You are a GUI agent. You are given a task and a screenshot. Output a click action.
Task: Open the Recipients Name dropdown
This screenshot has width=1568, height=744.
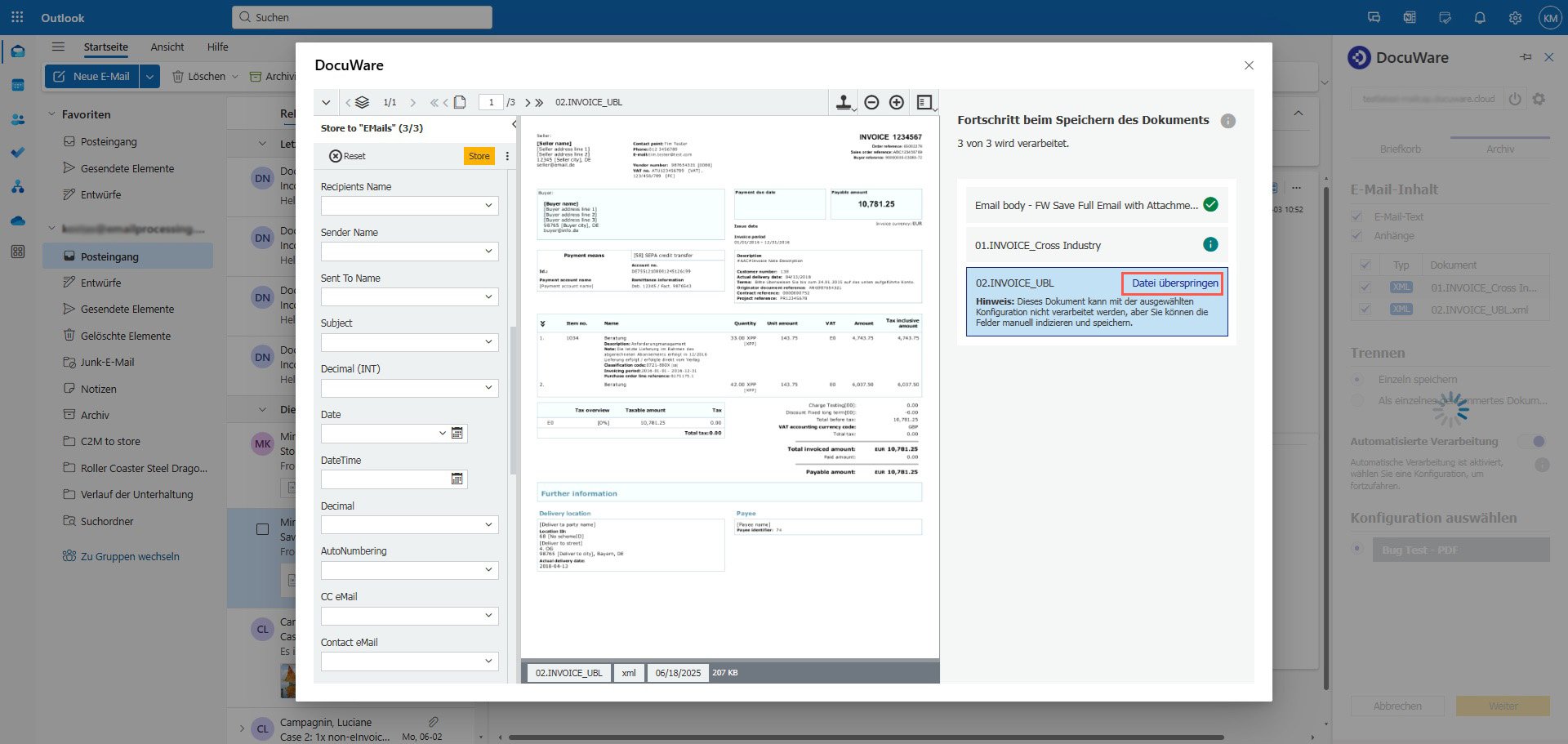click(488, 205)
